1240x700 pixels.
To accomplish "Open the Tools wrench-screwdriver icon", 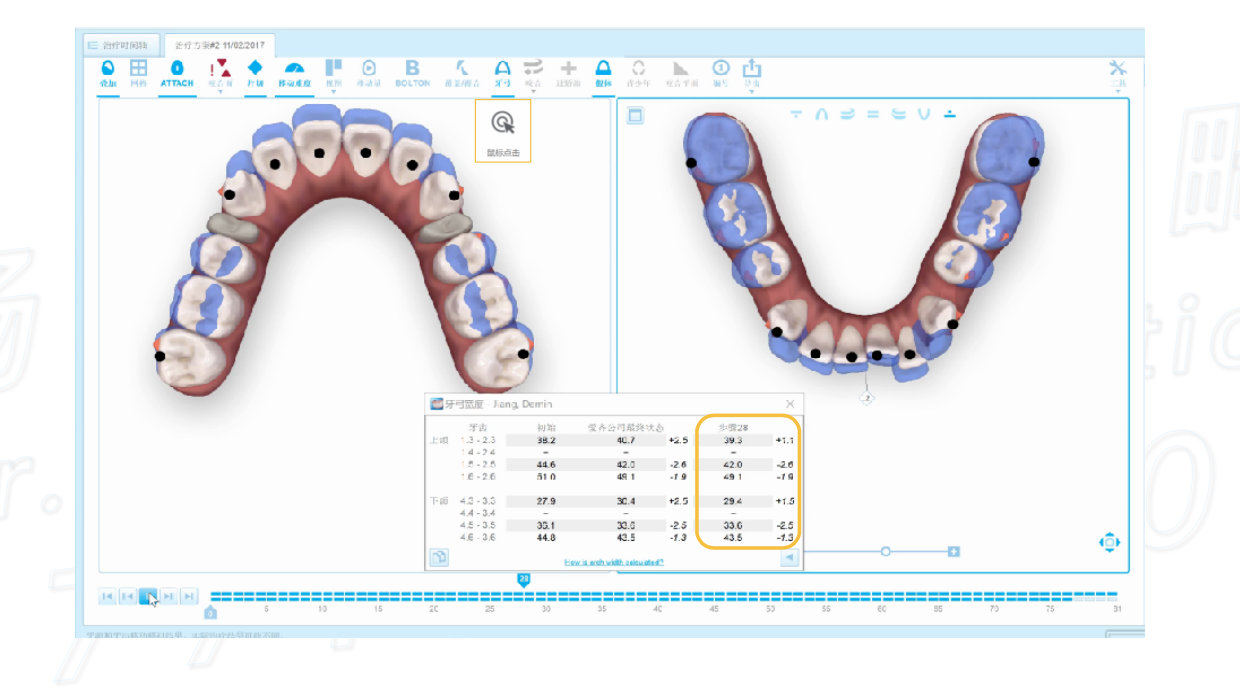I will coord(1118,68).
